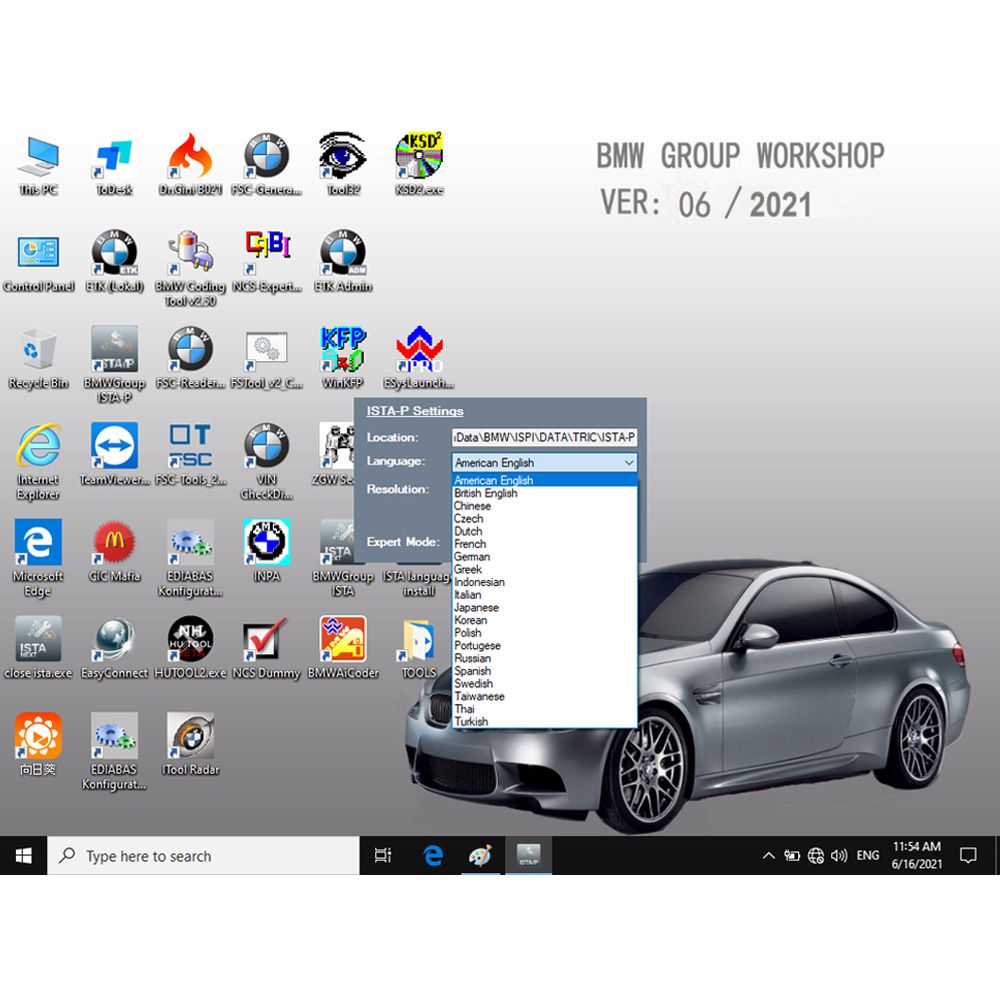Launch the NCS Dummy checkmark icon

(x=267, y=648)
